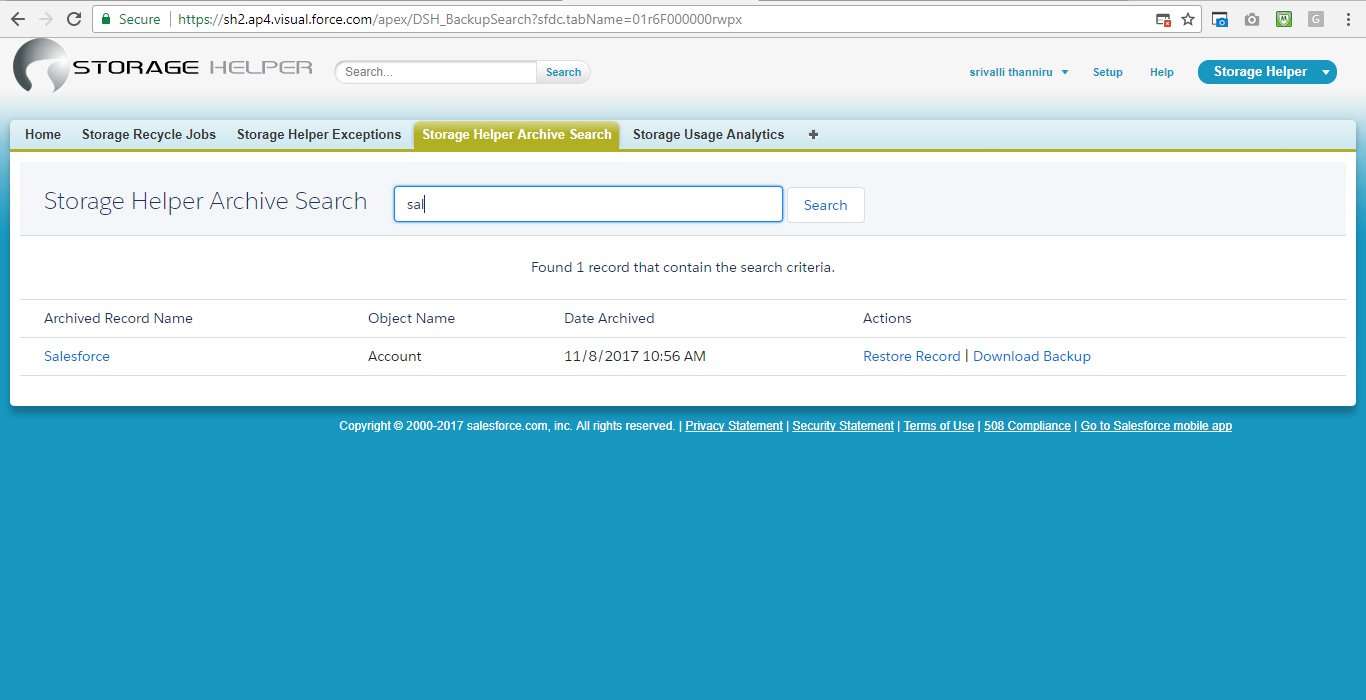Open the Salesforce archived record link

[77, 356]
